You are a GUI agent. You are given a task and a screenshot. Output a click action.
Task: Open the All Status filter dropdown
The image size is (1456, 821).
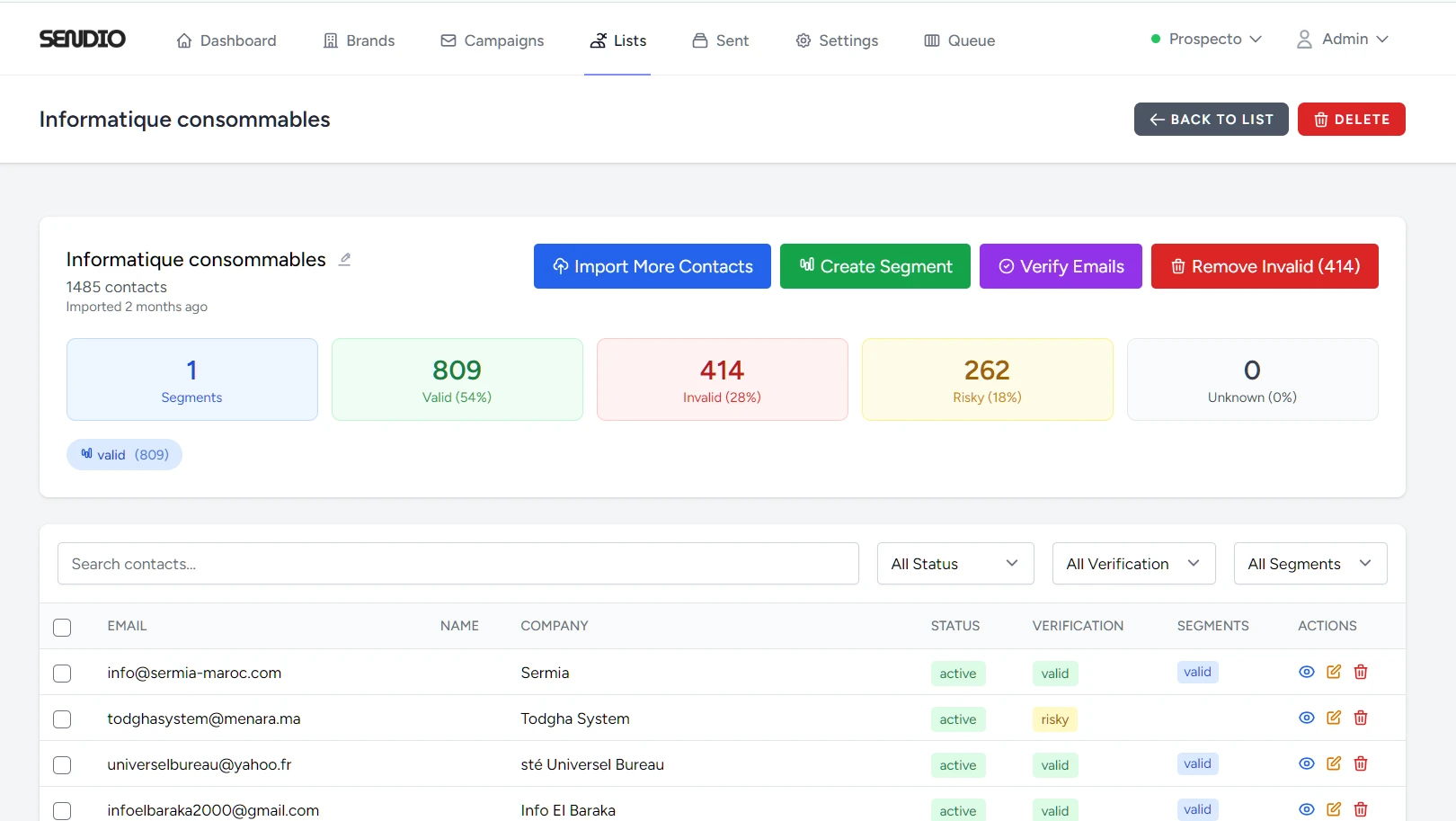(x=955, y=564)
